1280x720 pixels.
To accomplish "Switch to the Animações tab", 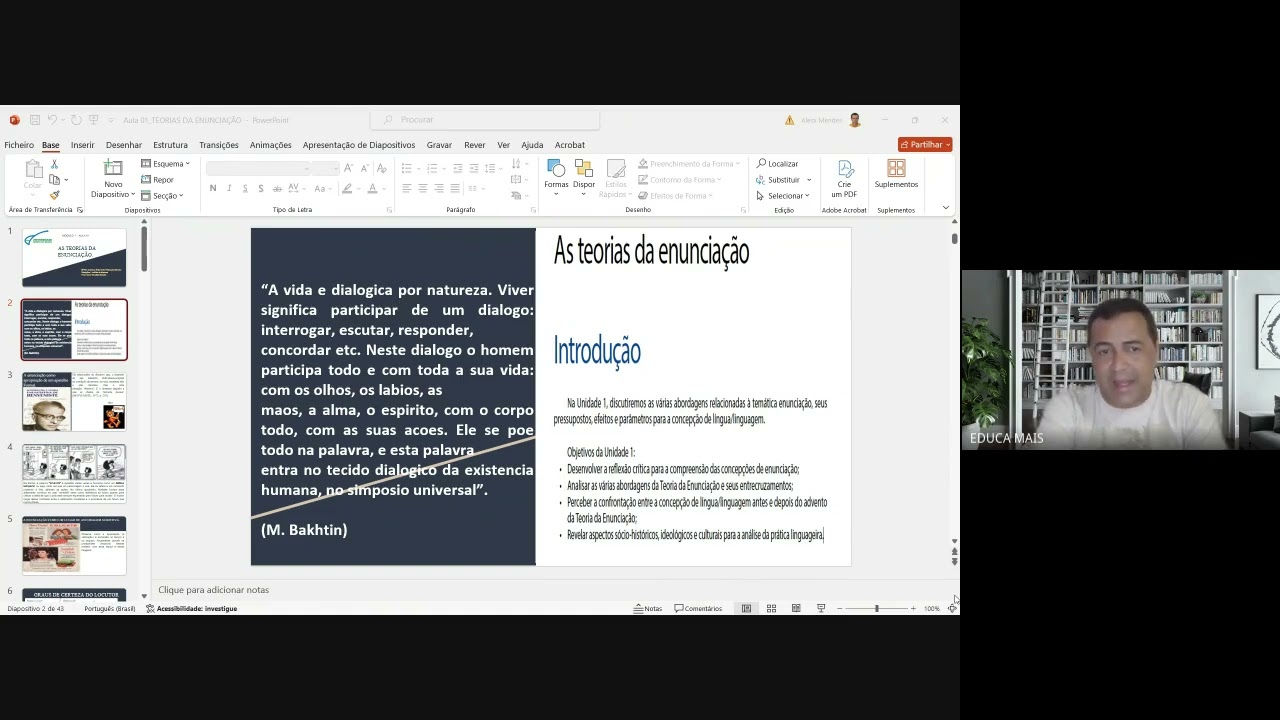I will pos(271,145).
